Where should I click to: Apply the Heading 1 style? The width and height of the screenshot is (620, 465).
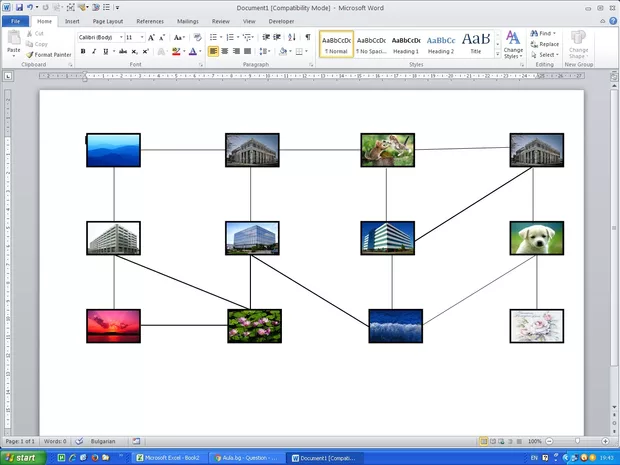[406, 44]
